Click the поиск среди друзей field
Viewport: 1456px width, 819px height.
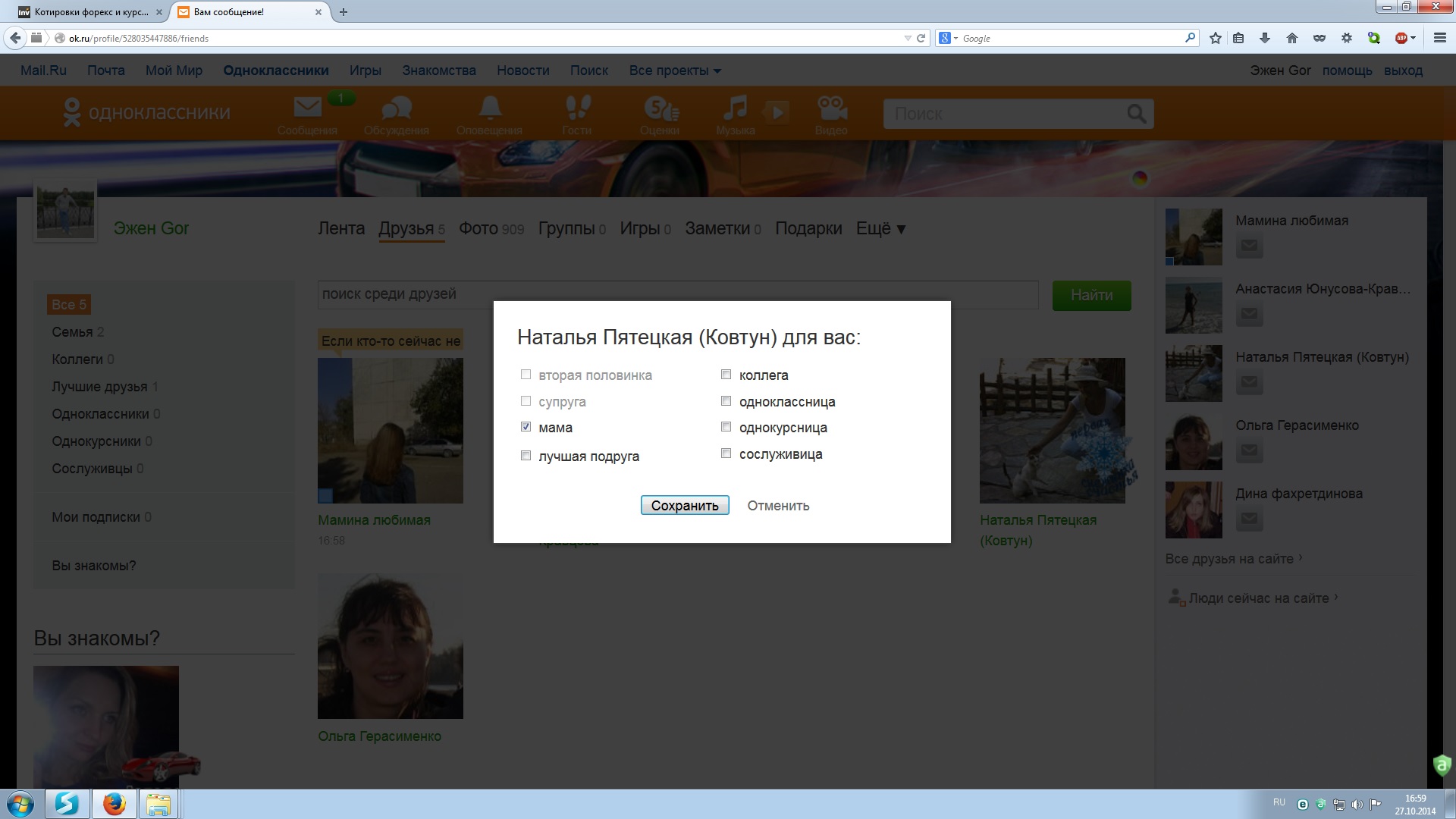click(x=678, y=294)
